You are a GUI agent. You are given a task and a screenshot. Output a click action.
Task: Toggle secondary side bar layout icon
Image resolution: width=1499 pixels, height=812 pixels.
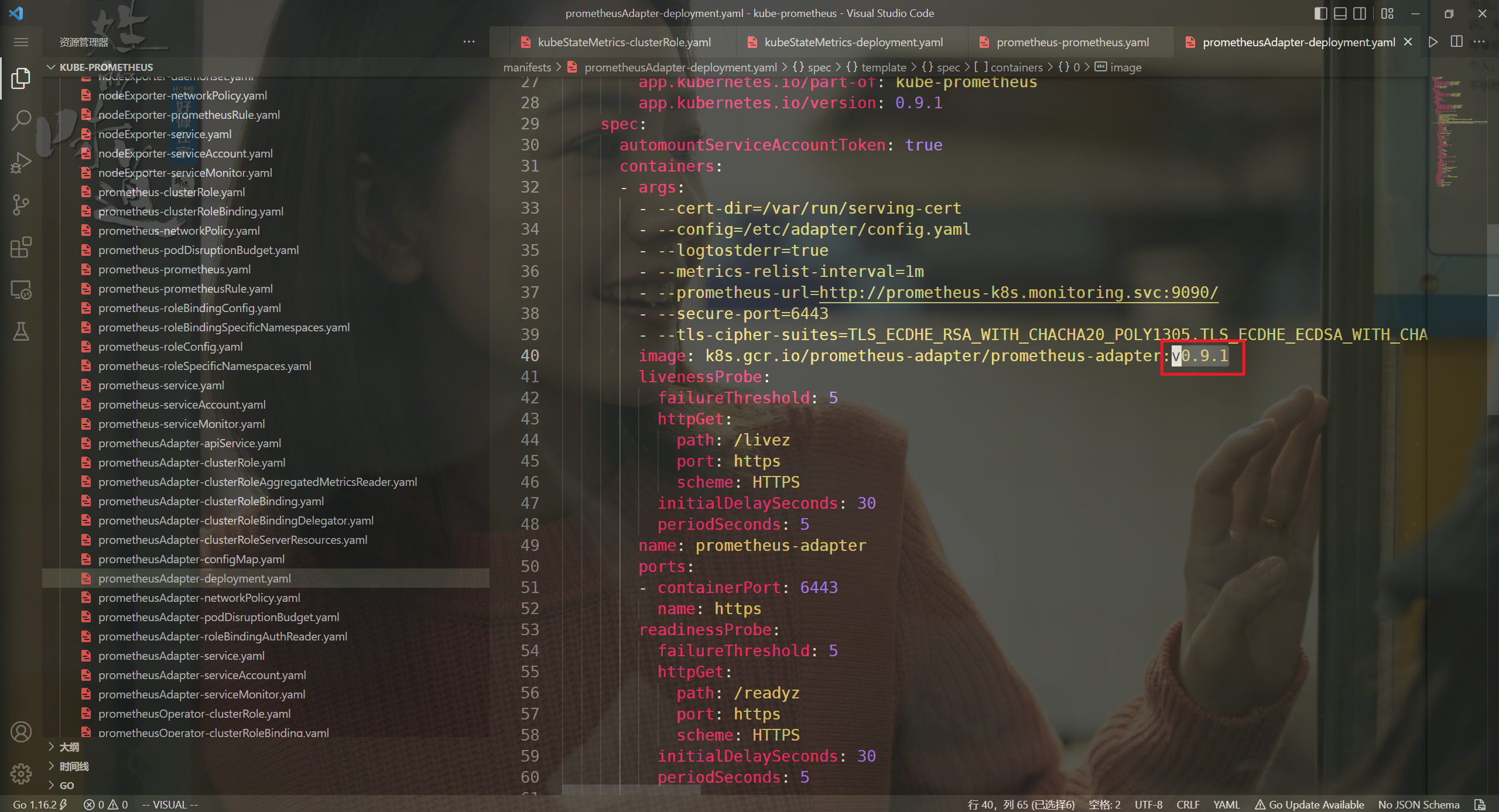[x=1360, y=13]
